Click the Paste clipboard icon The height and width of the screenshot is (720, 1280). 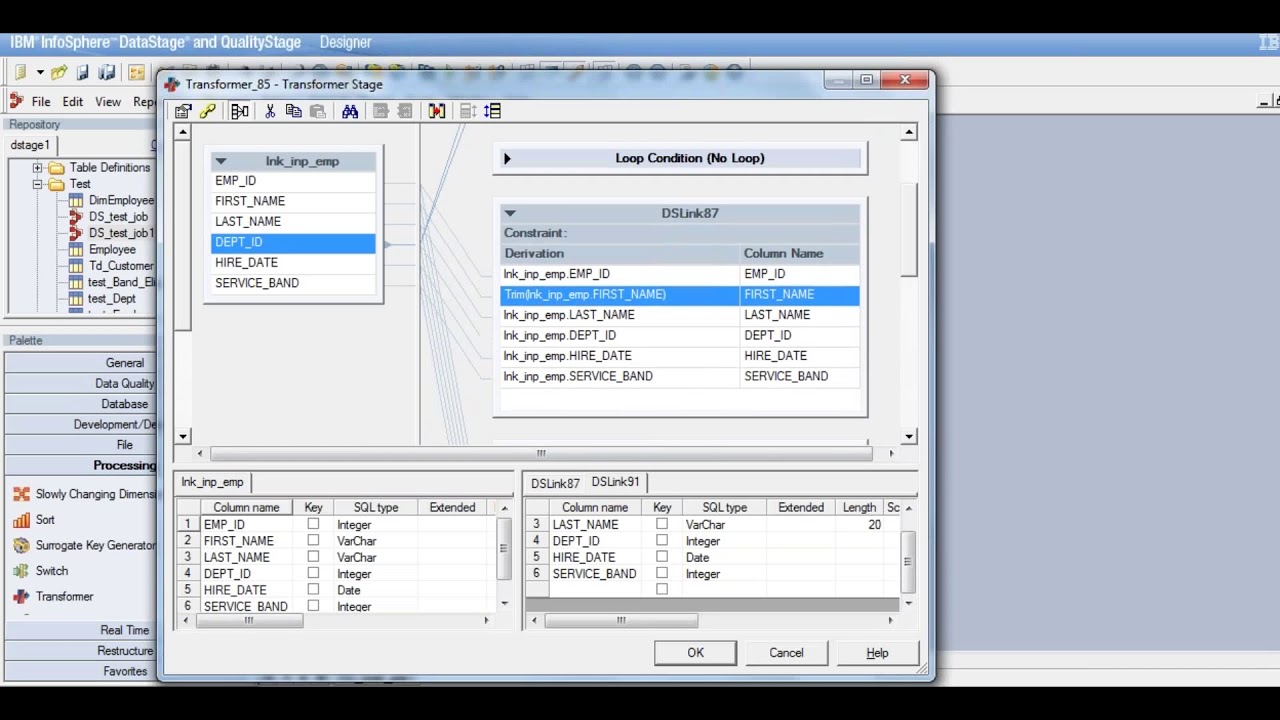[x=318, y=111]
